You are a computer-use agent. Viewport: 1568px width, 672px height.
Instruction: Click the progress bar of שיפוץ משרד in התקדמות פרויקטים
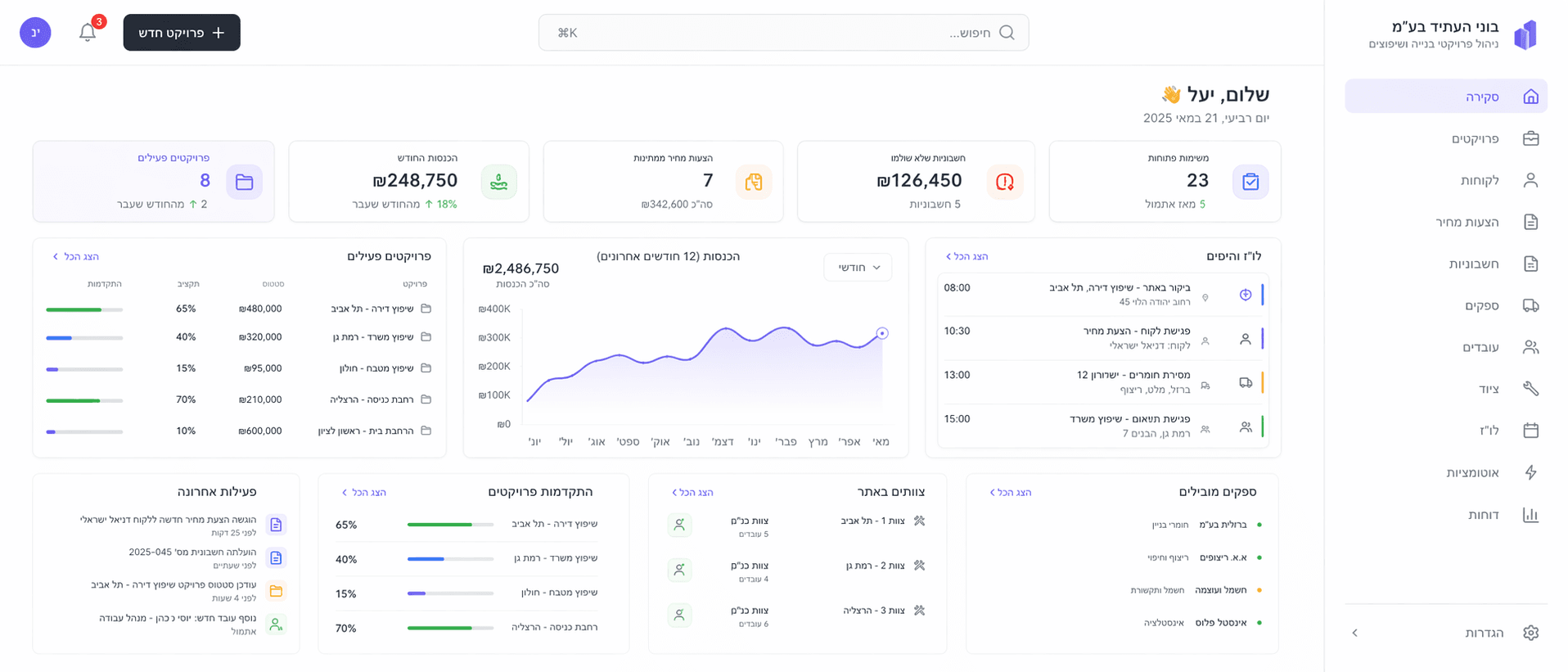click(x=450, y=559)
